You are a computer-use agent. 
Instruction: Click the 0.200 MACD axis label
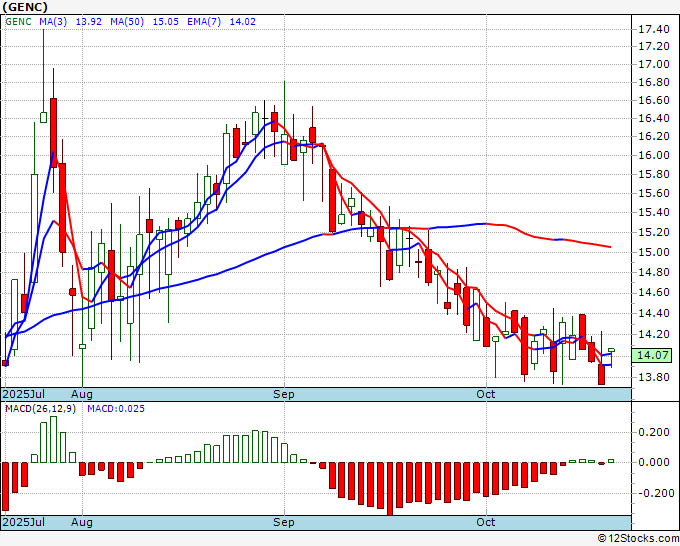click(x=653, y=432)
